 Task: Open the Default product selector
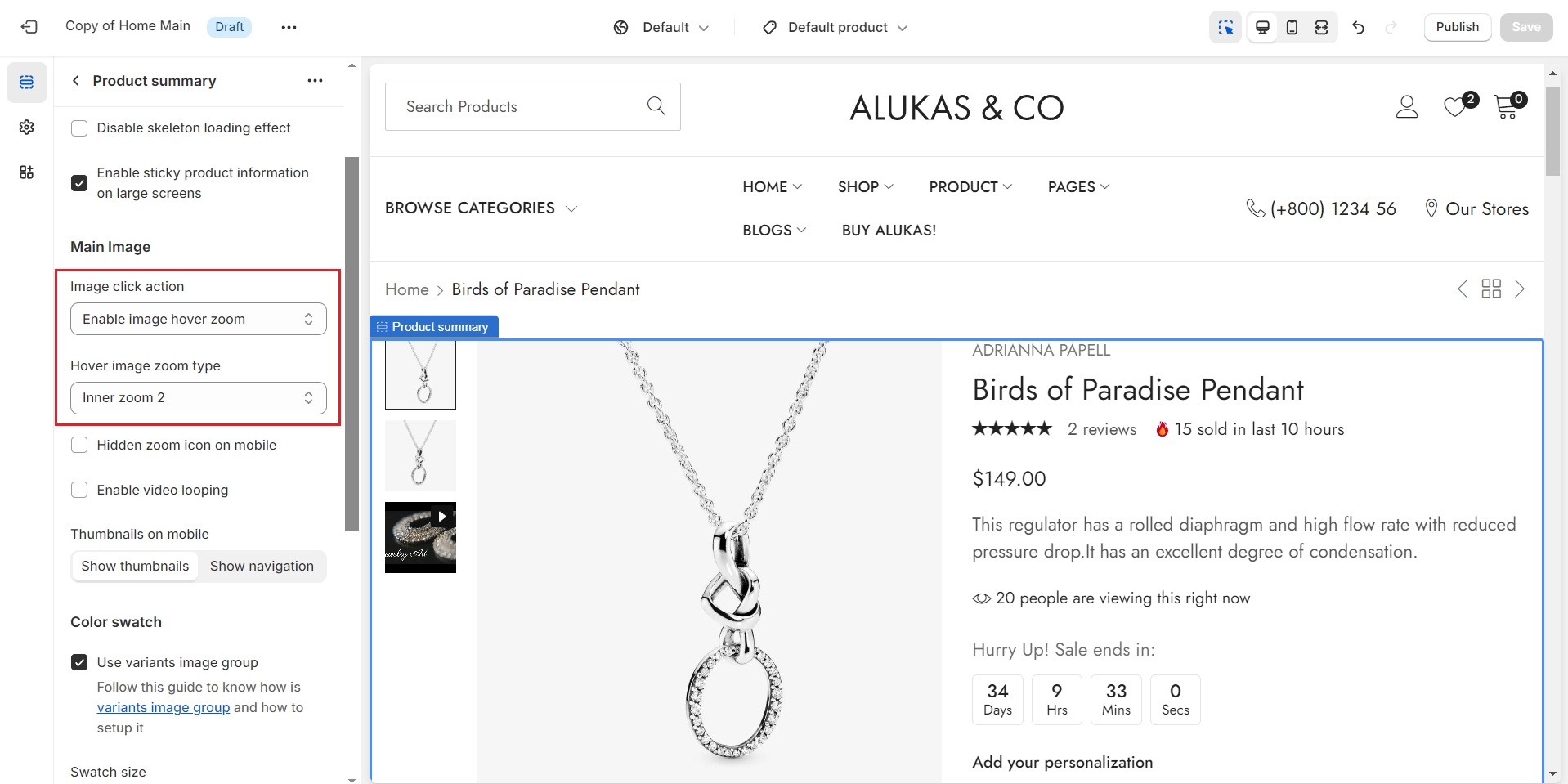(836, 28)
